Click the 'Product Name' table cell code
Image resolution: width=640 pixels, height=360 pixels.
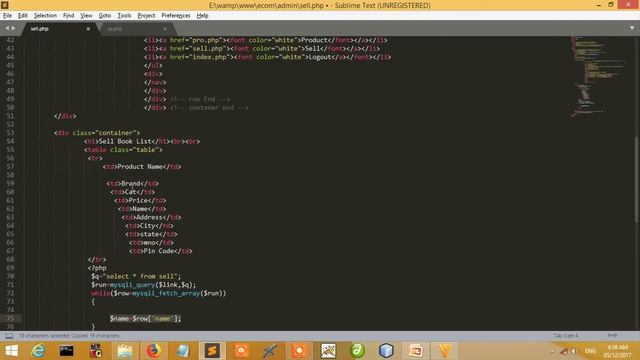[x=142, y=167]
